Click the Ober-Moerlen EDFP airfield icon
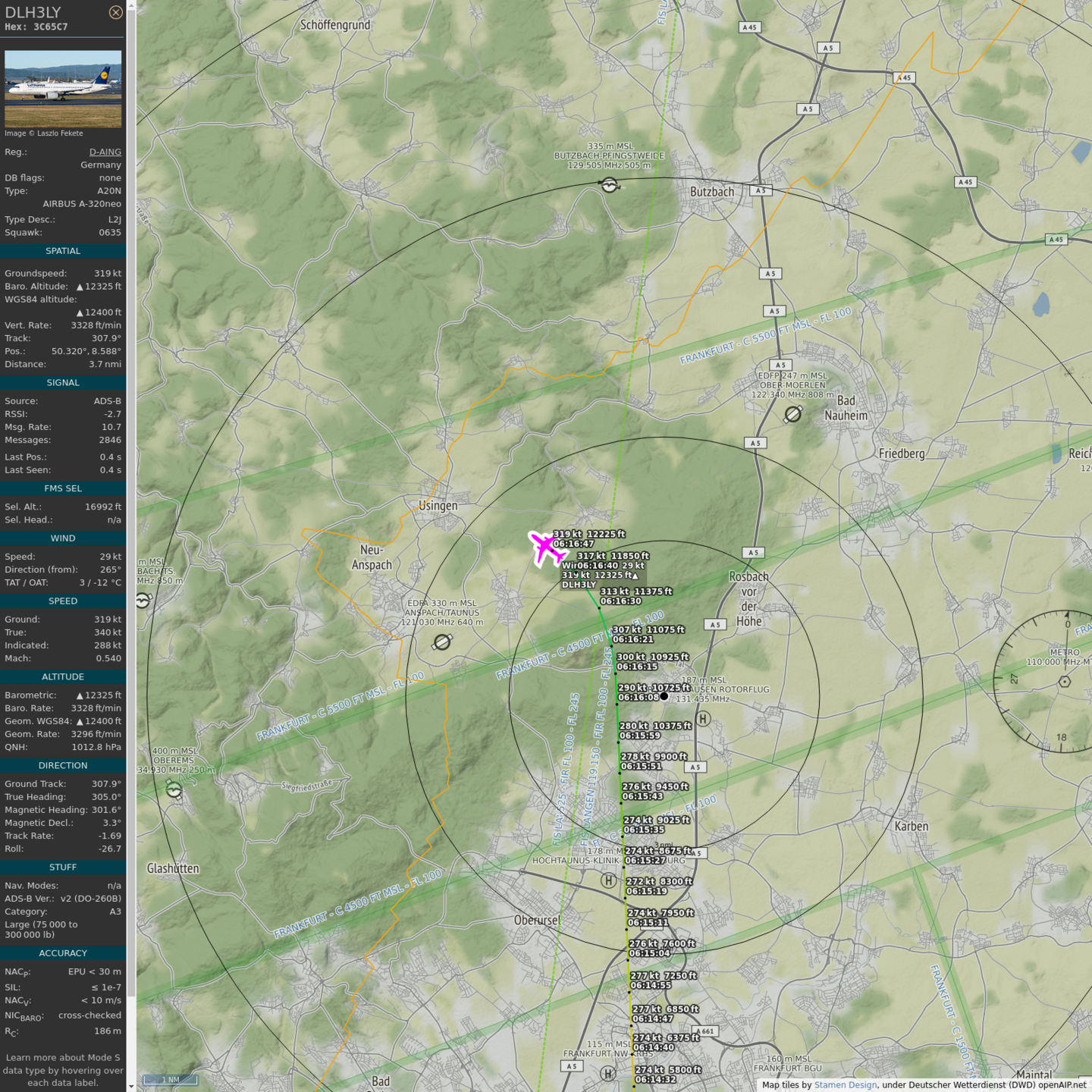The image size is (1092, 1092). (792, 414)
